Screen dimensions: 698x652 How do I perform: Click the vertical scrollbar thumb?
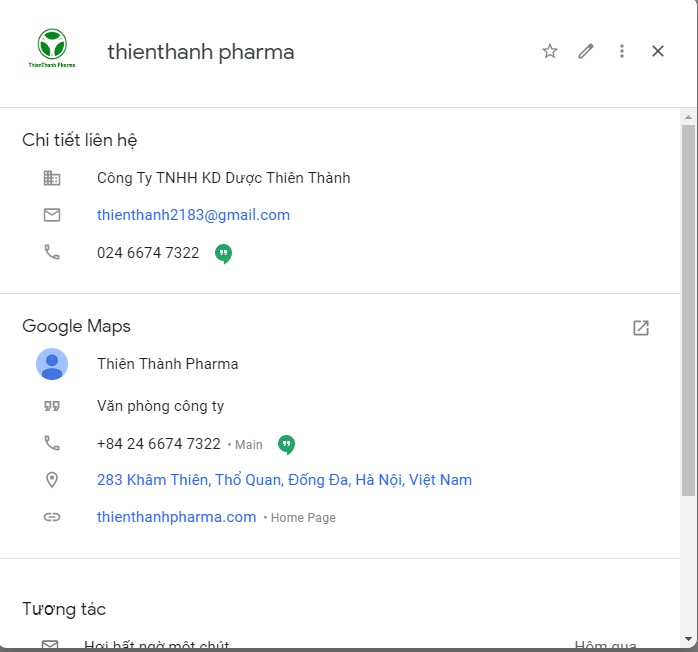tap(688, 310)
